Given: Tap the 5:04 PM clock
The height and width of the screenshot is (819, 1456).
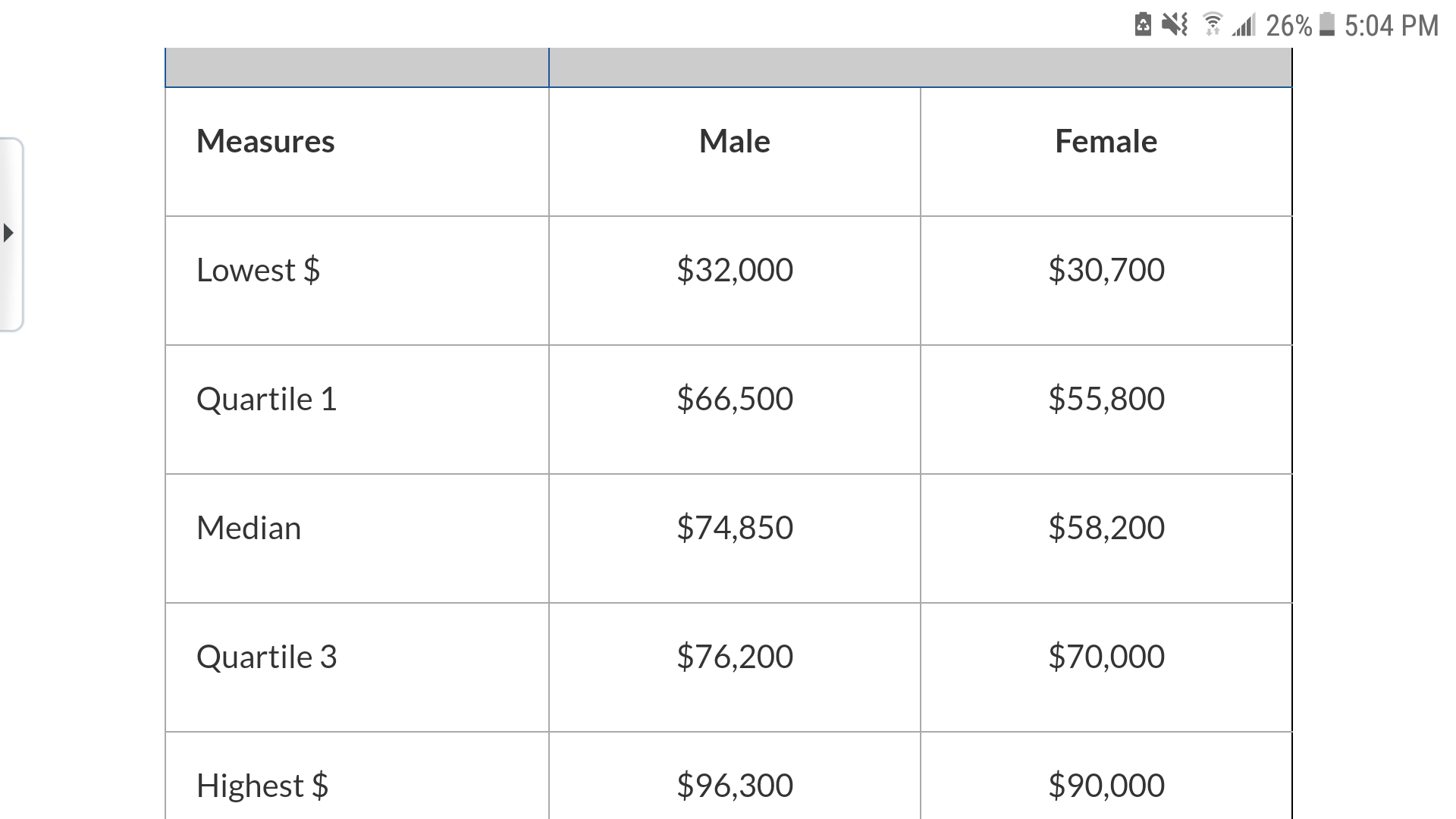Looking at the screenshot, I should pyautogui.click(x=1392, y=26).
